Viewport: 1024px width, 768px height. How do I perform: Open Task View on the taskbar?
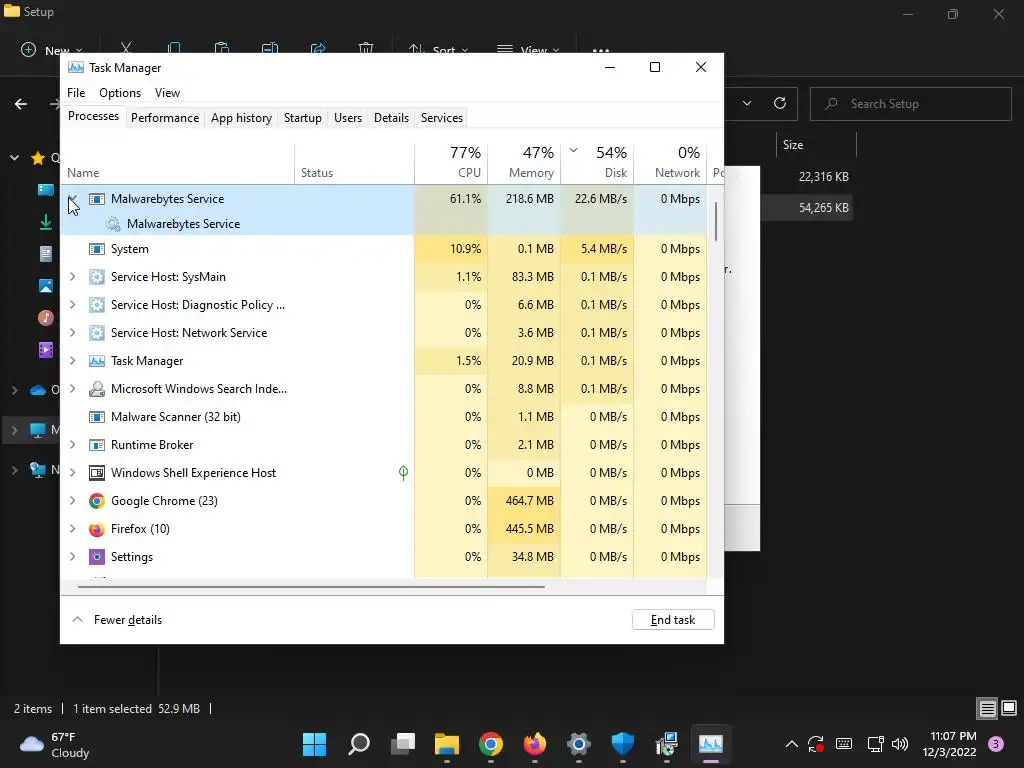tap(403, 744)
